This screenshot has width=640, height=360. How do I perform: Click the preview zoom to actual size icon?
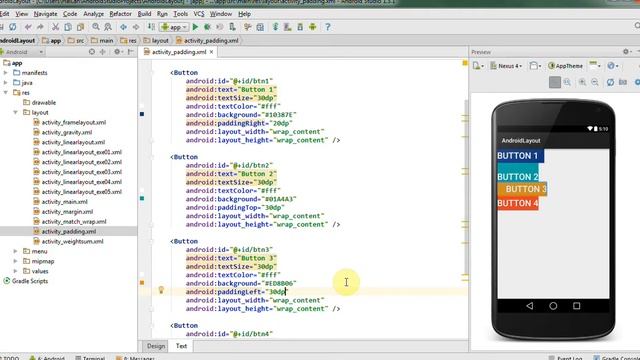point(567,82)
